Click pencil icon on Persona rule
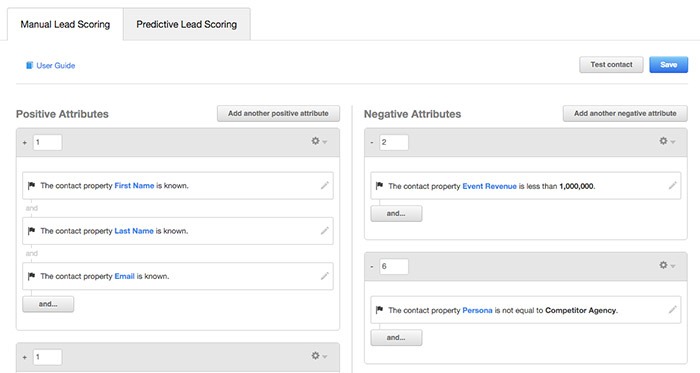700x373 pixels. [x=672, y=309]
